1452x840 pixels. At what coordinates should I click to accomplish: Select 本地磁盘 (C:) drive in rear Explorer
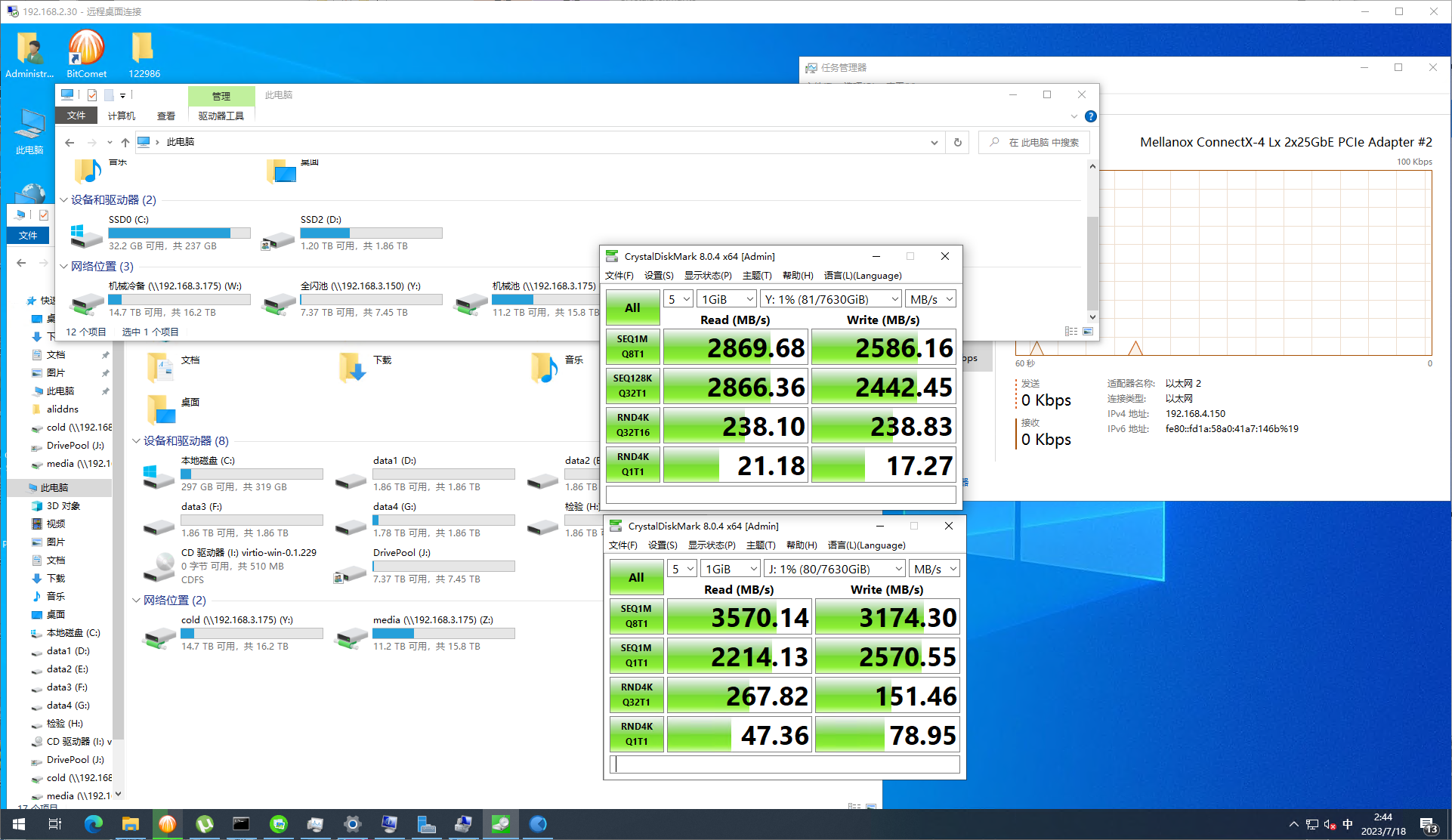232,474
